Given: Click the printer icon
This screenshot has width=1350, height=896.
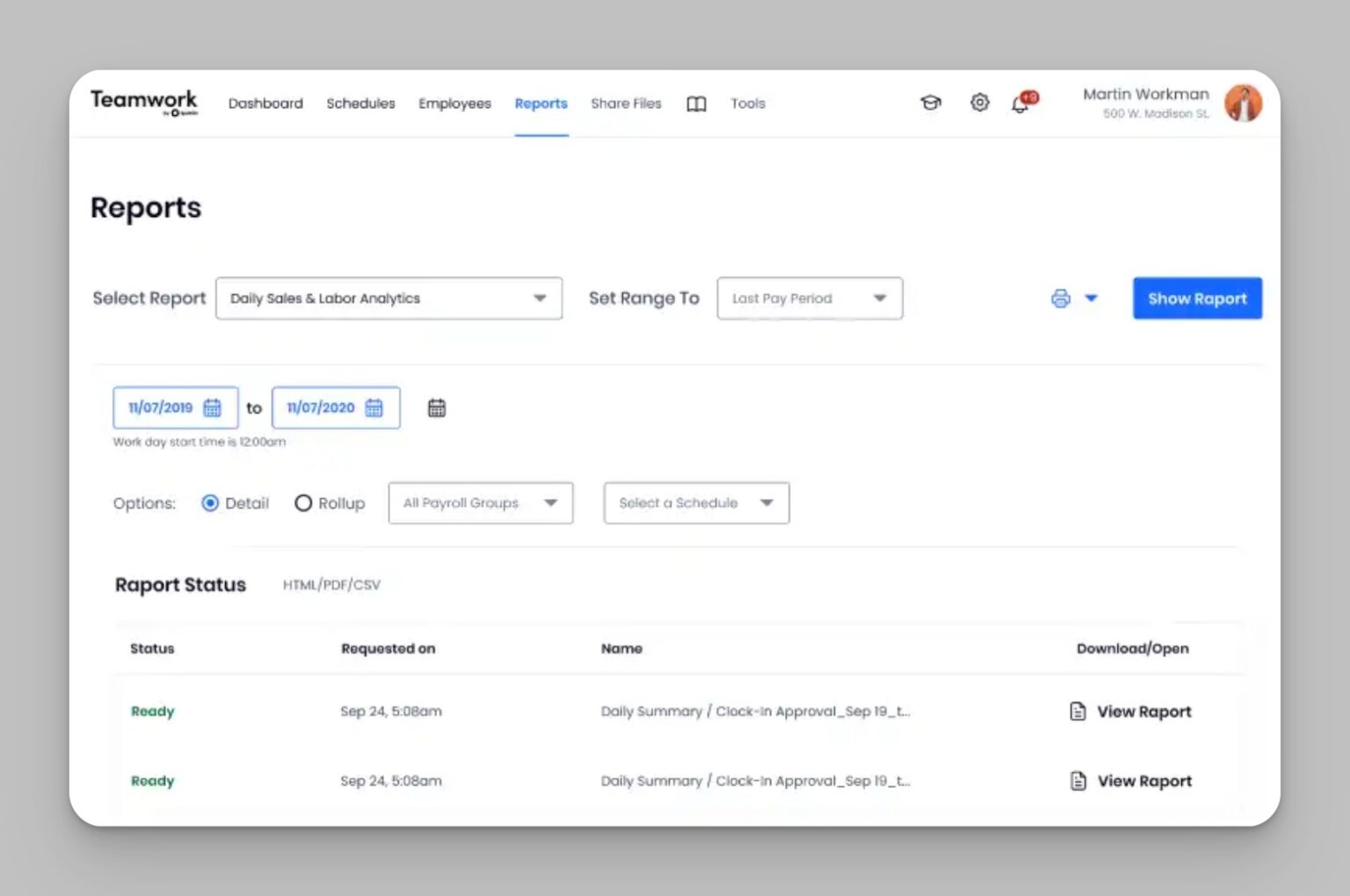Looking at the screenshot, I should (x=1061, y=299).
